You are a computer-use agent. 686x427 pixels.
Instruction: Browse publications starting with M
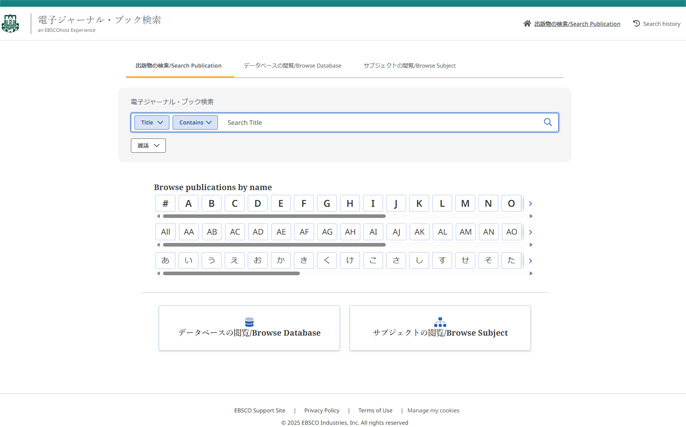pos(465,203)
